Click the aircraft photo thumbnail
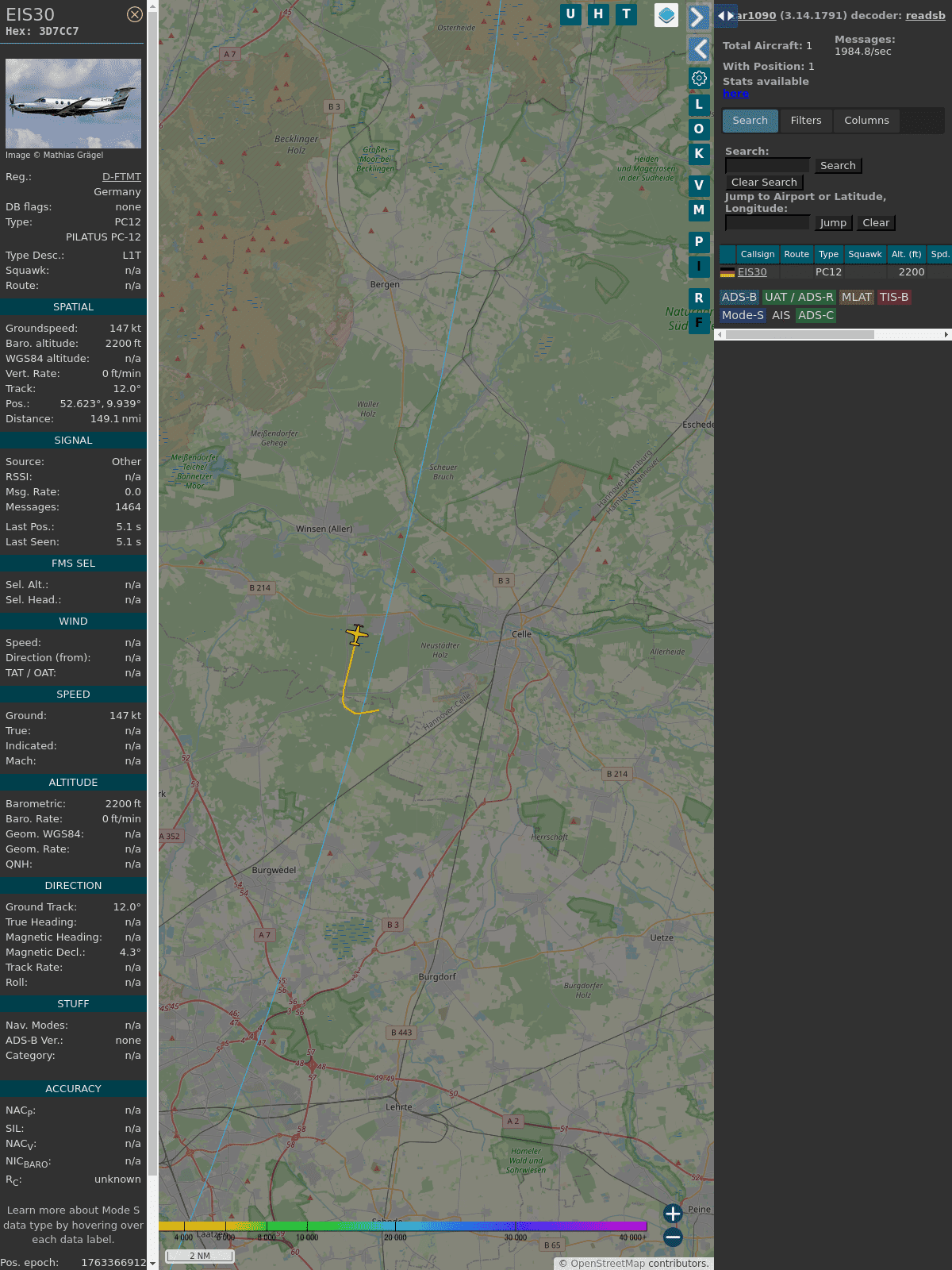952x1270 pixels. (73, 103)
